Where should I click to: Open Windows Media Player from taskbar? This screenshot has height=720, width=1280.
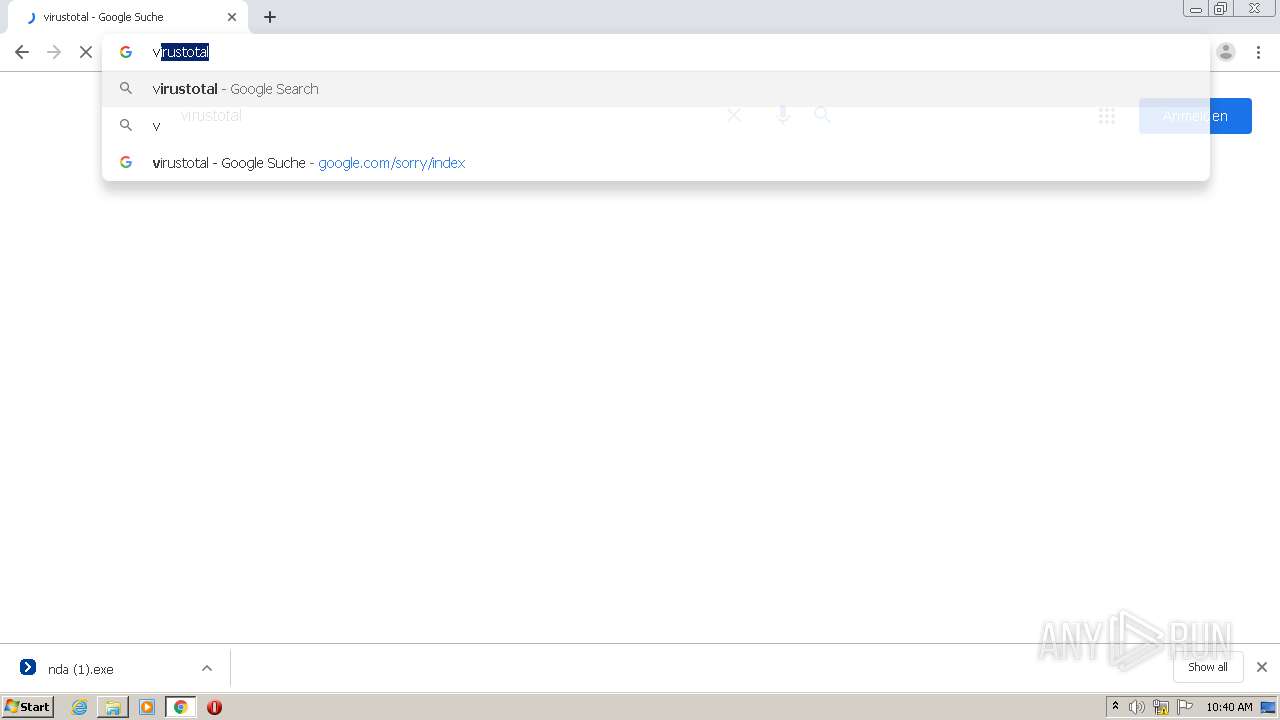pyautogui.click(x=147, y=707)
